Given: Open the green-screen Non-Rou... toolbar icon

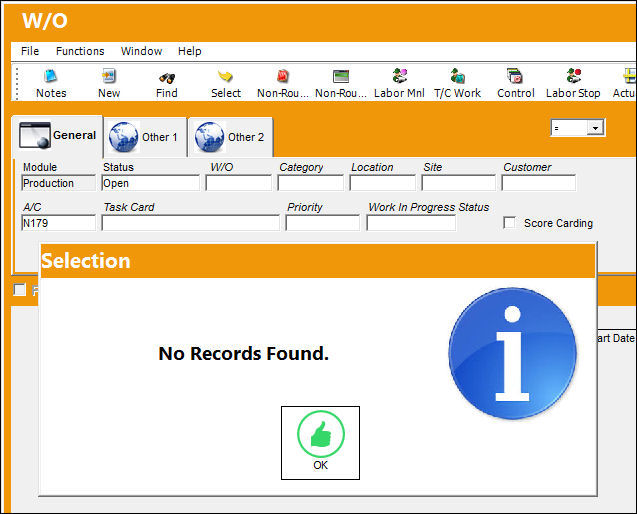Looking at the screenshot, I should [341, 83].
